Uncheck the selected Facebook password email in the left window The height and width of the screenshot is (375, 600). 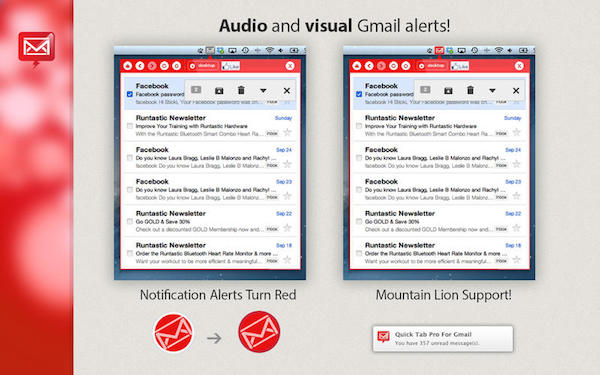pos(130,94)
